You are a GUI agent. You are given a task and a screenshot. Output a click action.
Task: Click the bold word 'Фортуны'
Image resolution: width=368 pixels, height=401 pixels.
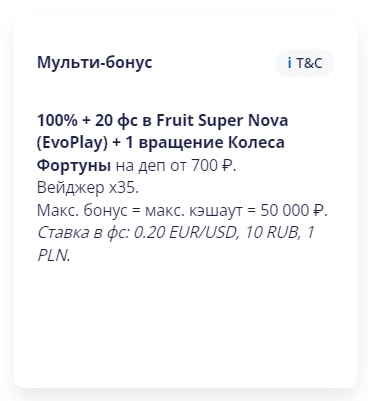click(74, 165)
